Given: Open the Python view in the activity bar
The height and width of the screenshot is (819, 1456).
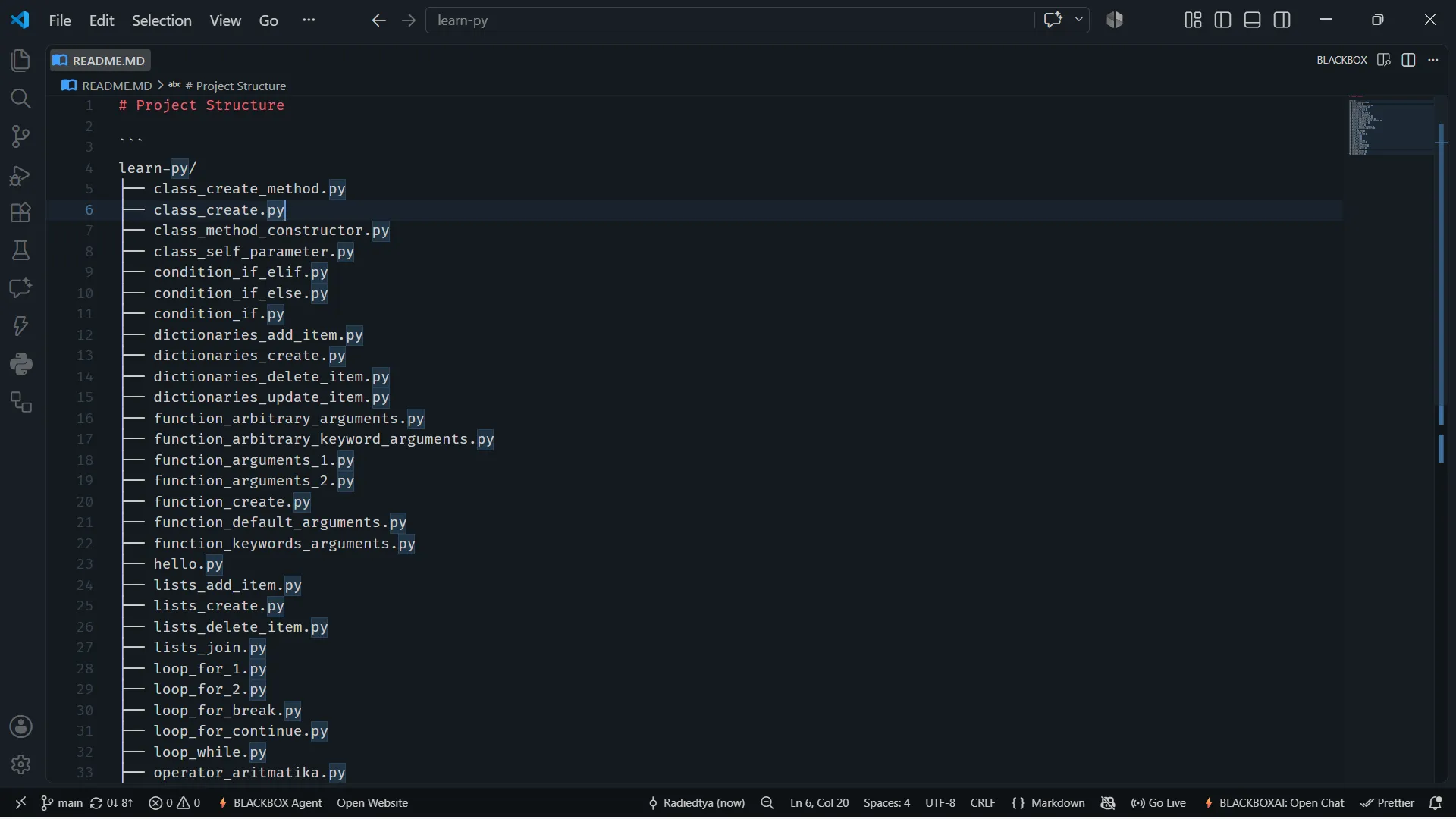Looking at the screenshot, I should click(x=20, y=364).
